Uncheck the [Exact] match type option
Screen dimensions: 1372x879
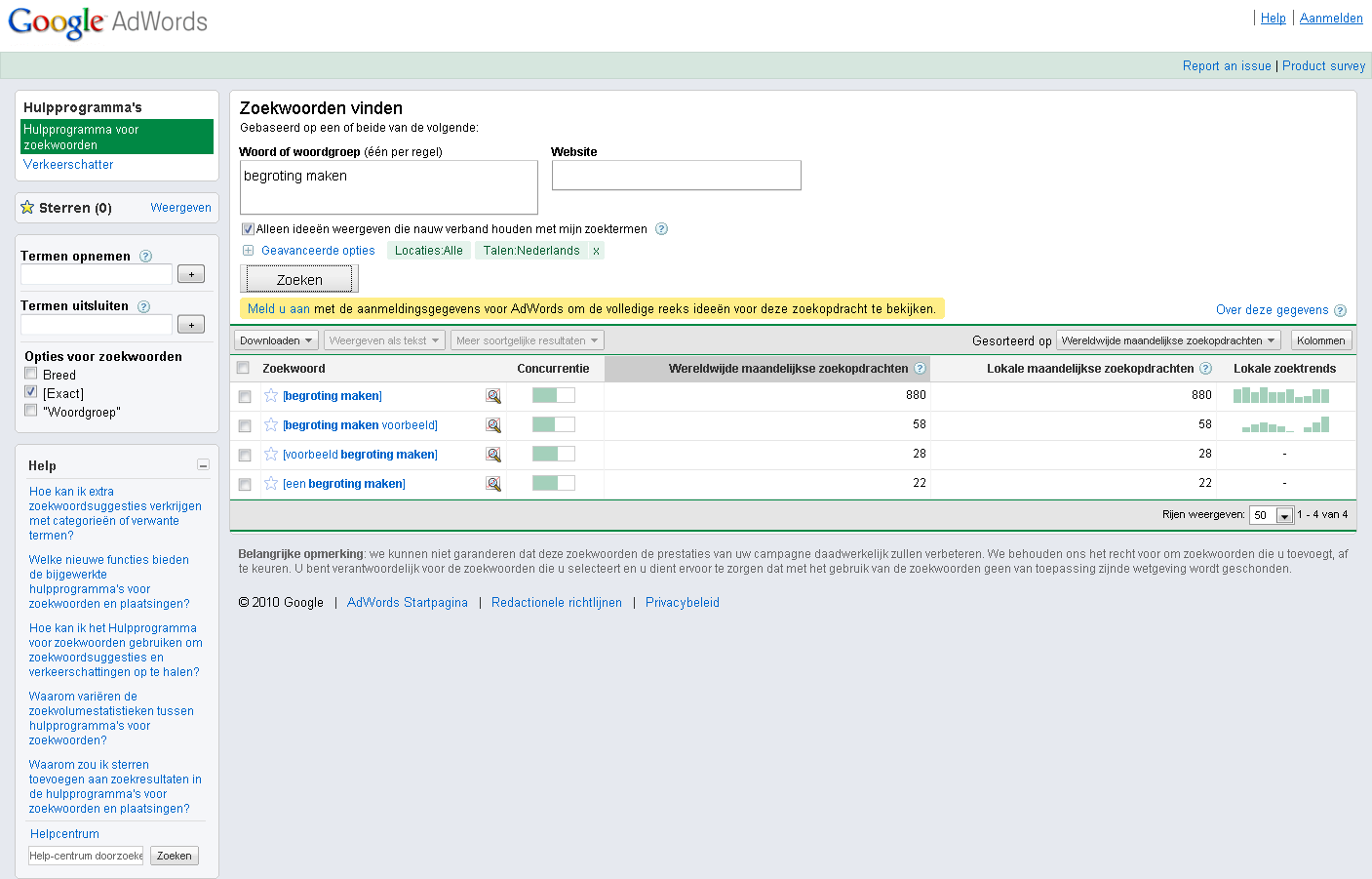31,392
